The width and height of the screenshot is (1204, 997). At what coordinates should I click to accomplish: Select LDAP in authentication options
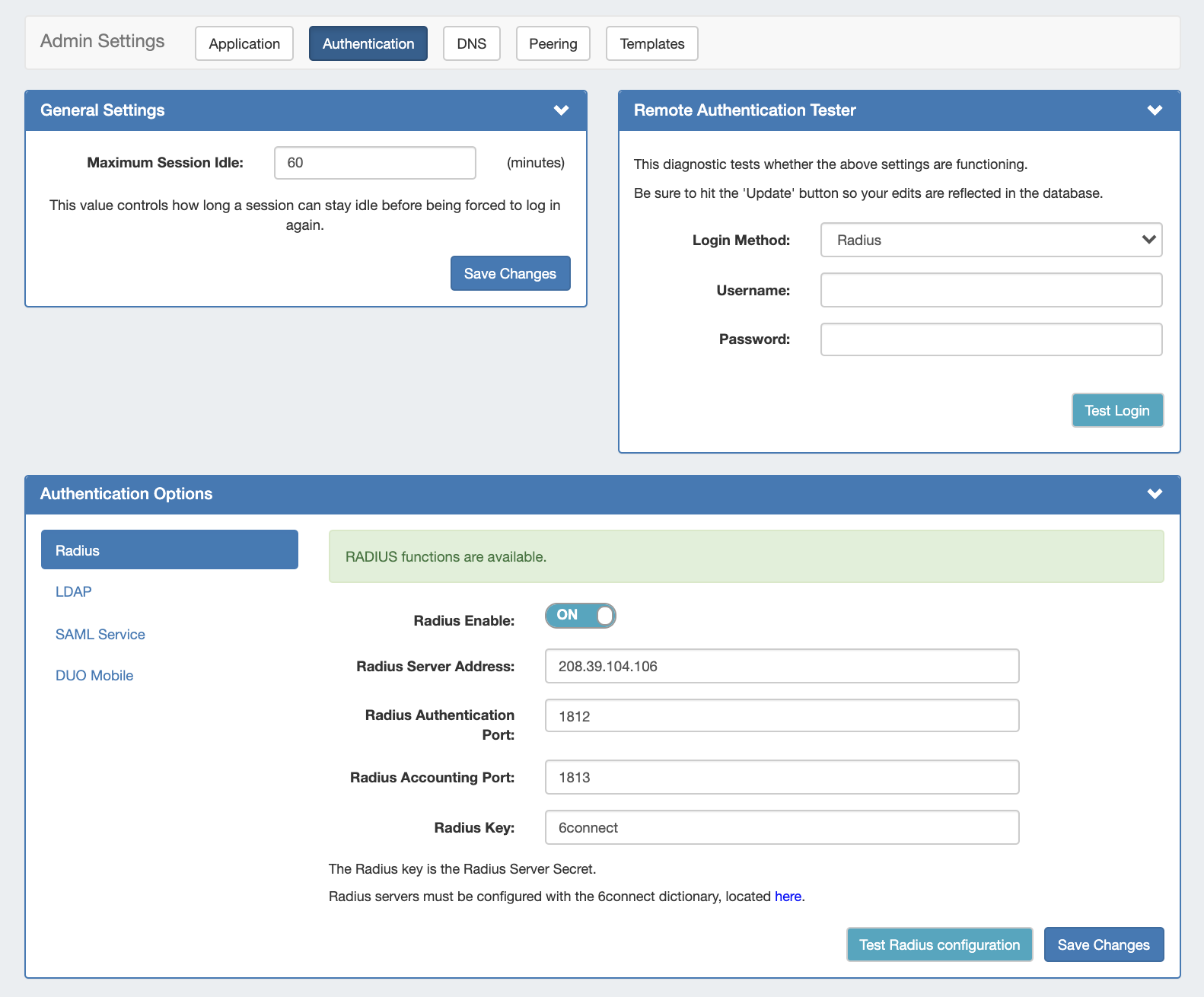74,591
